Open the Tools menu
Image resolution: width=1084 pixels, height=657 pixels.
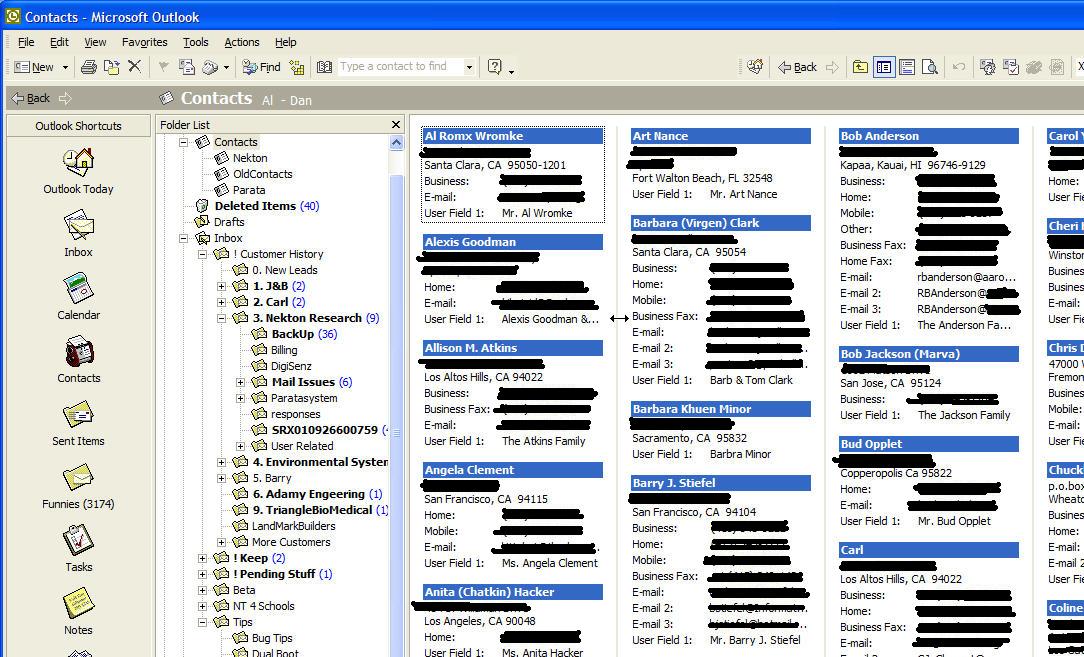(x=196, y=42)
